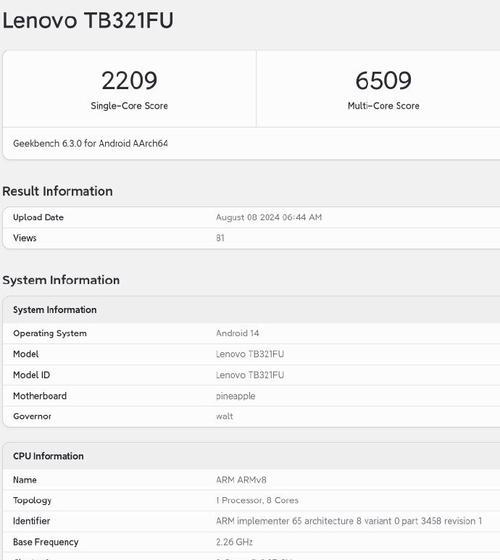This screenshot has width=500, height=560.
Task: Select the '2.26 GHz' value
Action: pos(234,542)
